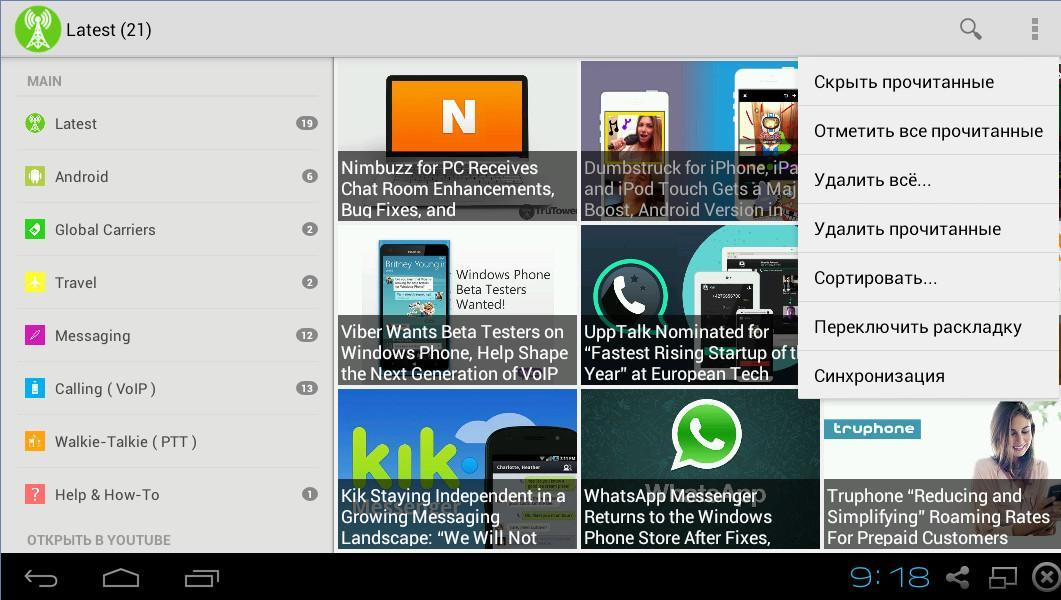Open Global Carriers category in sidebar
Screen dimensions: 1061x600
click(x=169, y=229)
